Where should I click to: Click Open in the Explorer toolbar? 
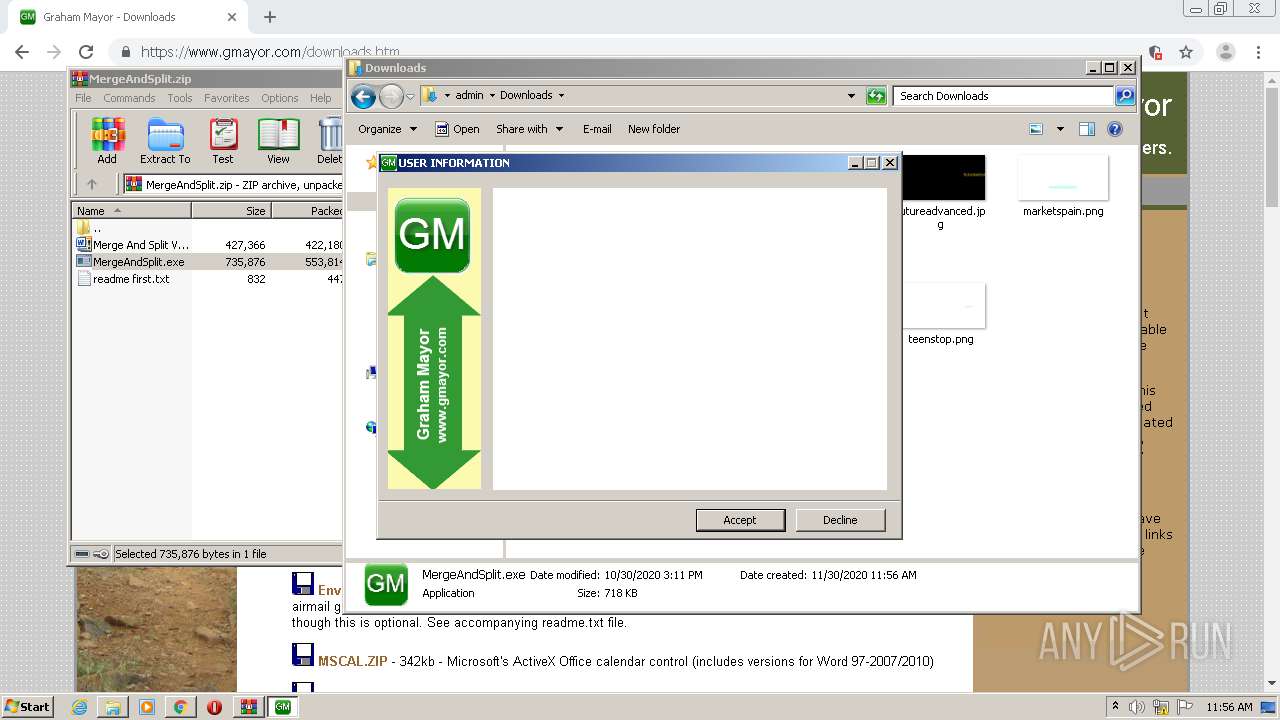pos(458,129)
